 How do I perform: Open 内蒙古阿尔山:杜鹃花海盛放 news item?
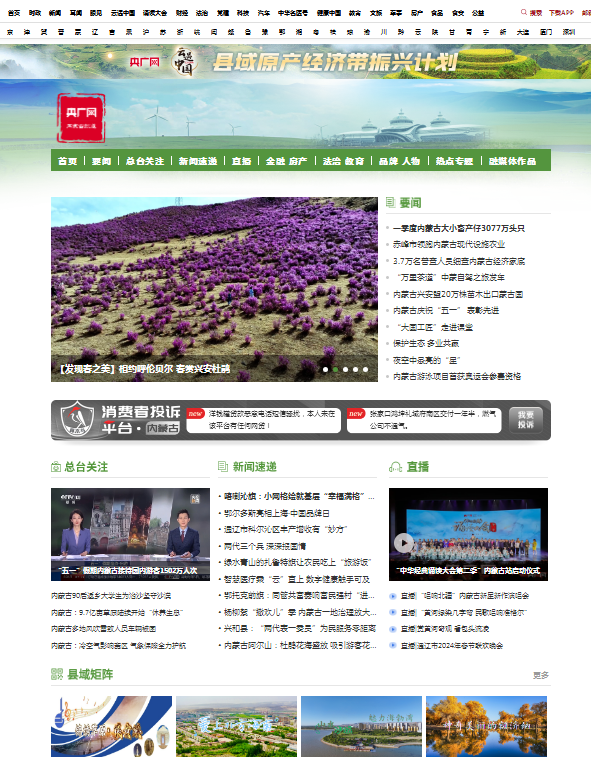coord(300,646)
